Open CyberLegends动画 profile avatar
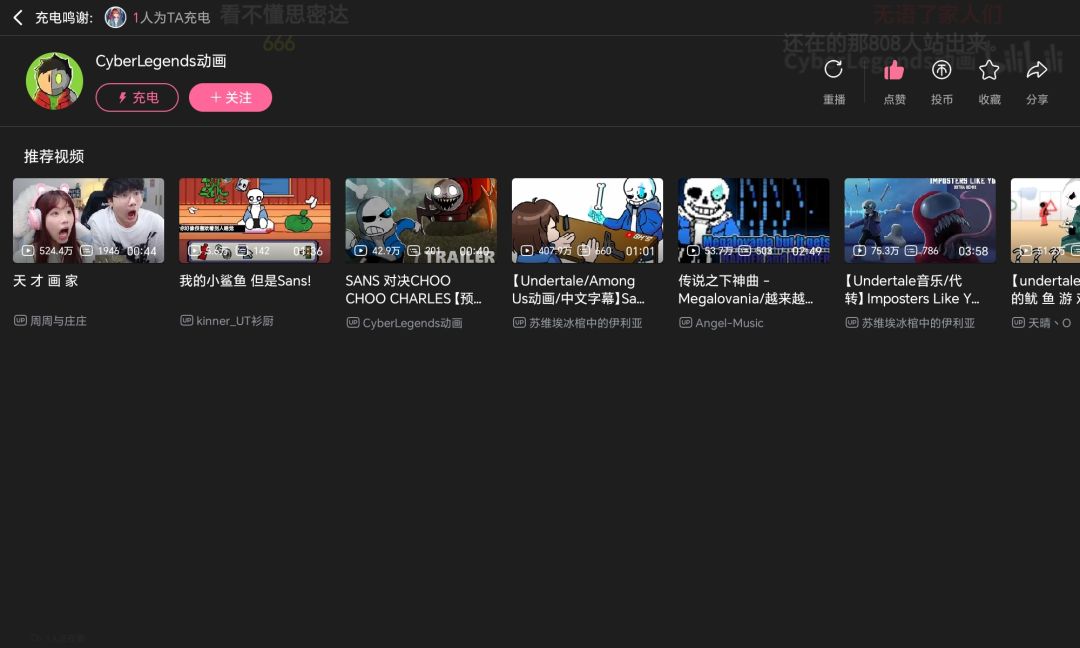Image resolution: width=1080 pixels, height=648 pixels. 54,81
